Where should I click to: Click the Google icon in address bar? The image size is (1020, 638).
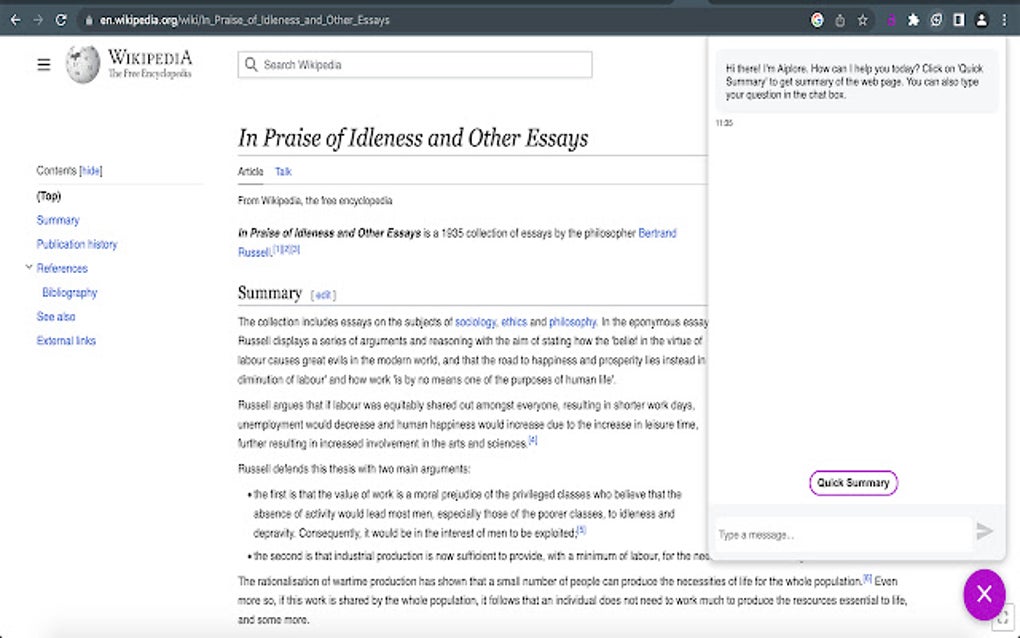[817, 19]
